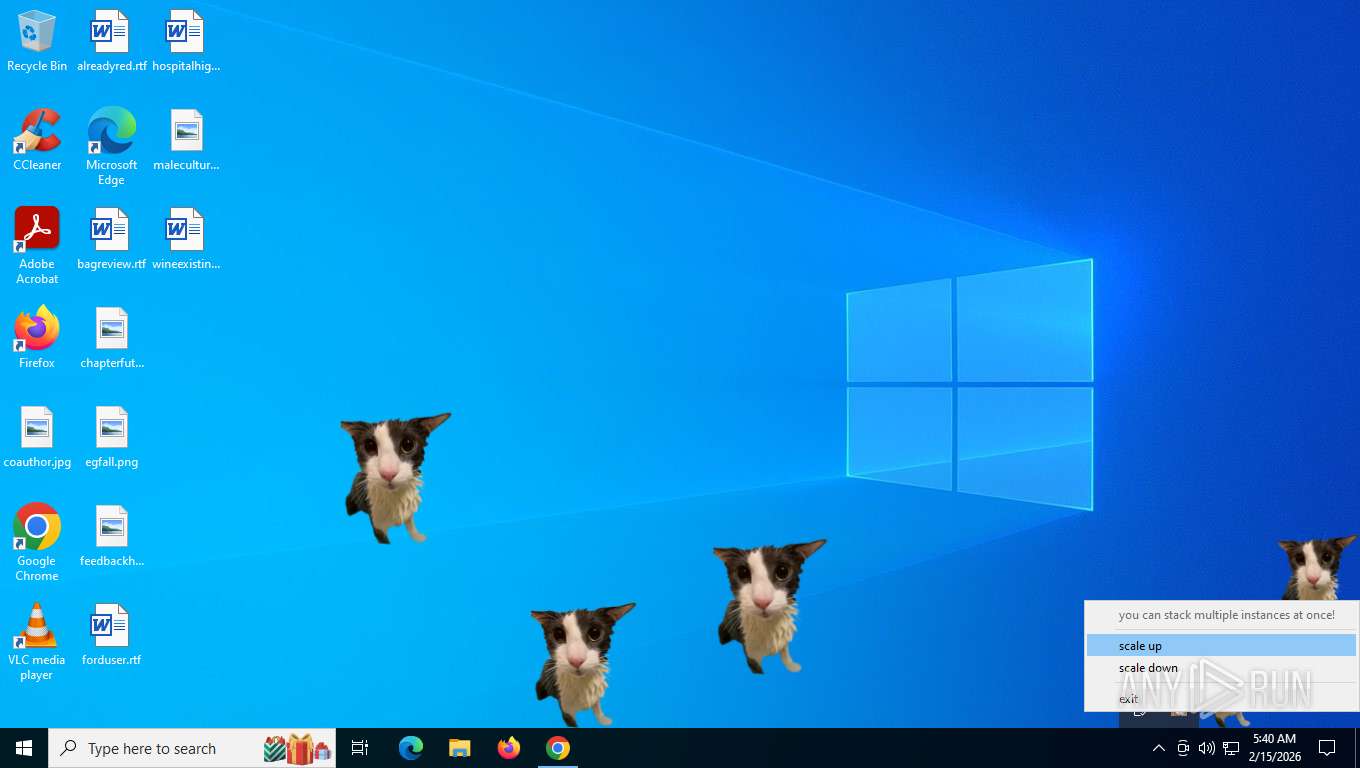
Task: Select the Google Chrome desktop shortcut
Action: (37, 544)
